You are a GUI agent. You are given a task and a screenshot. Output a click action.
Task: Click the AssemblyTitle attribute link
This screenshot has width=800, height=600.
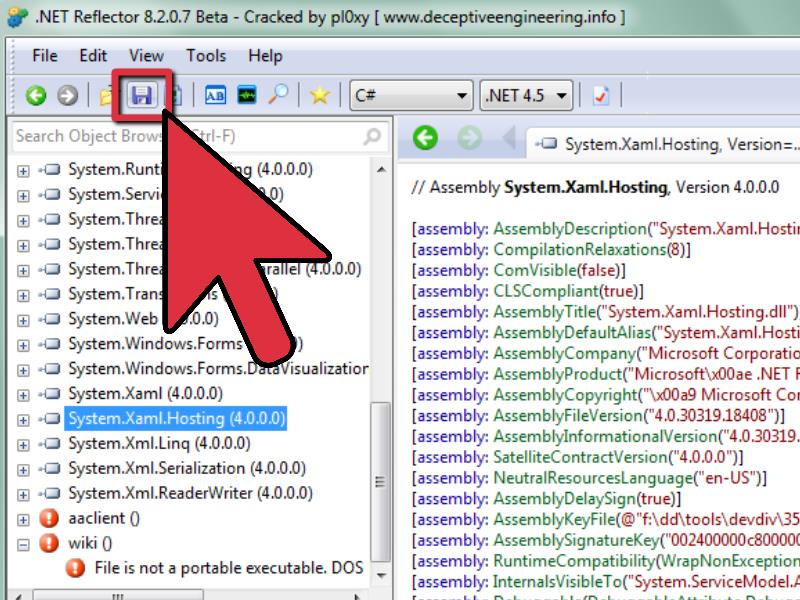pos(545,312)
